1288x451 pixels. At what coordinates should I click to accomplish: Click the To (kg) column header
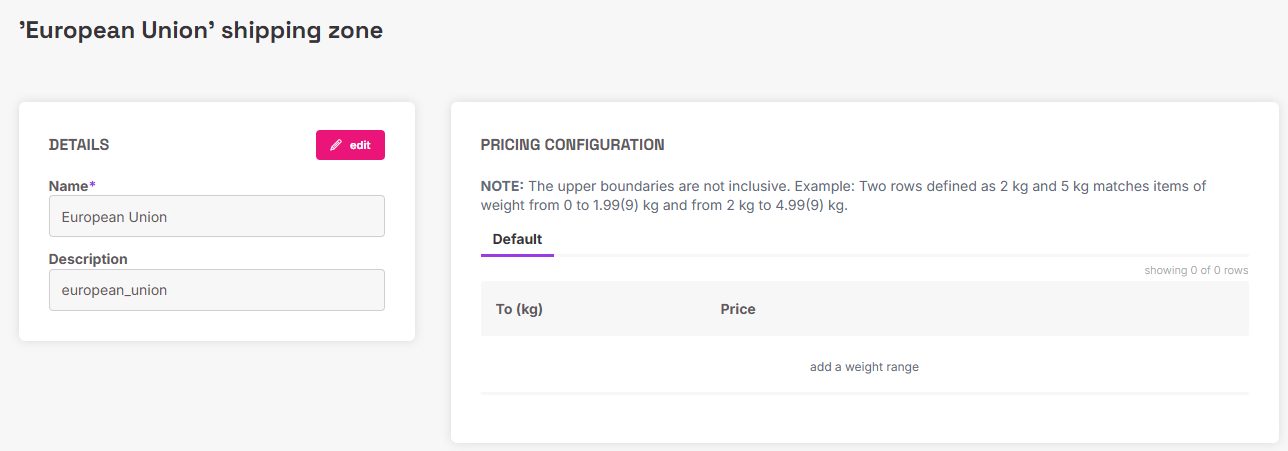click(519, 309)
